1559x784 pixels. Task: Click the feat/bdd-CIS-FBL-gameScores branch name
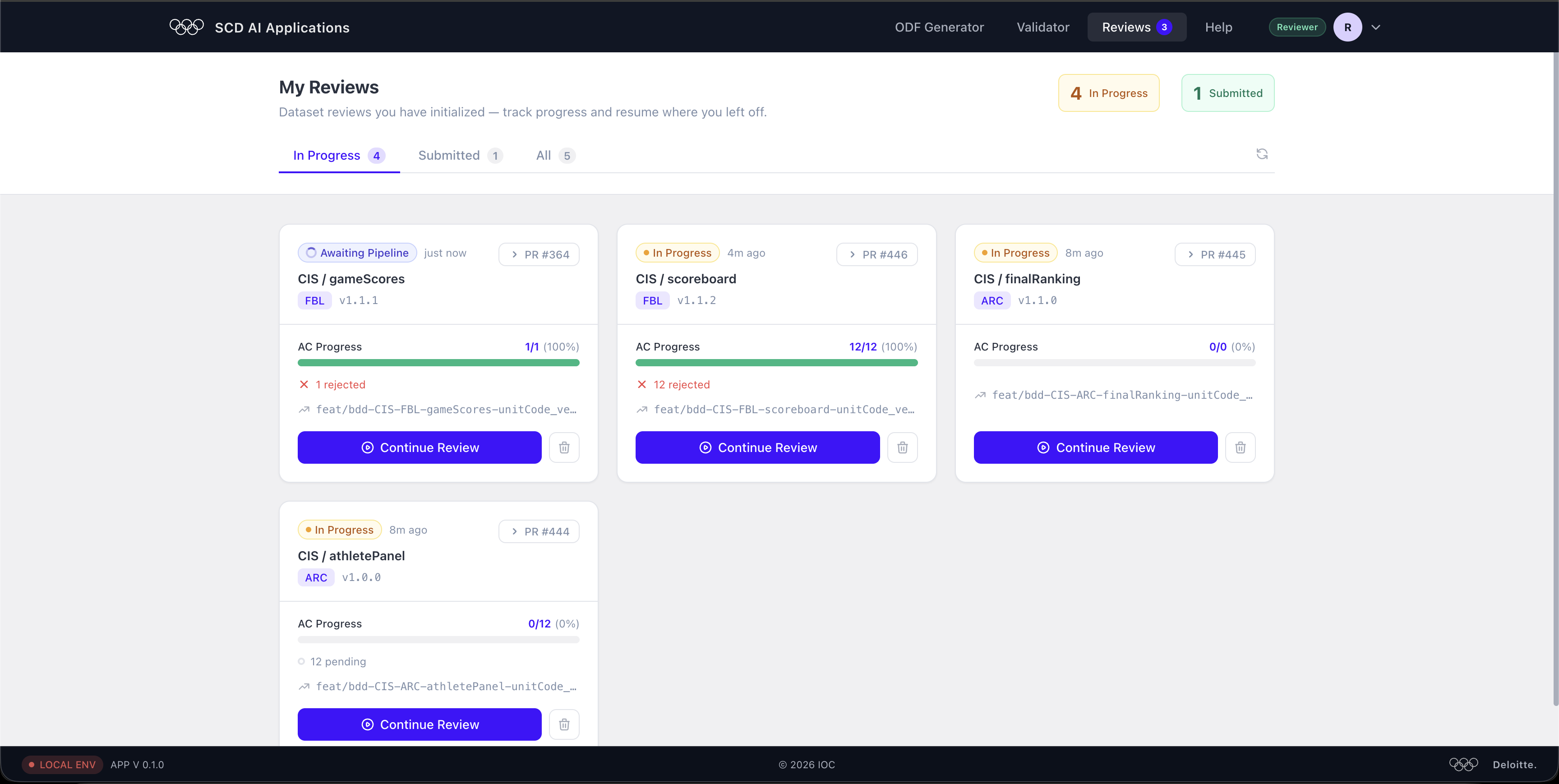pyautogui.click(x=446, y=410)
